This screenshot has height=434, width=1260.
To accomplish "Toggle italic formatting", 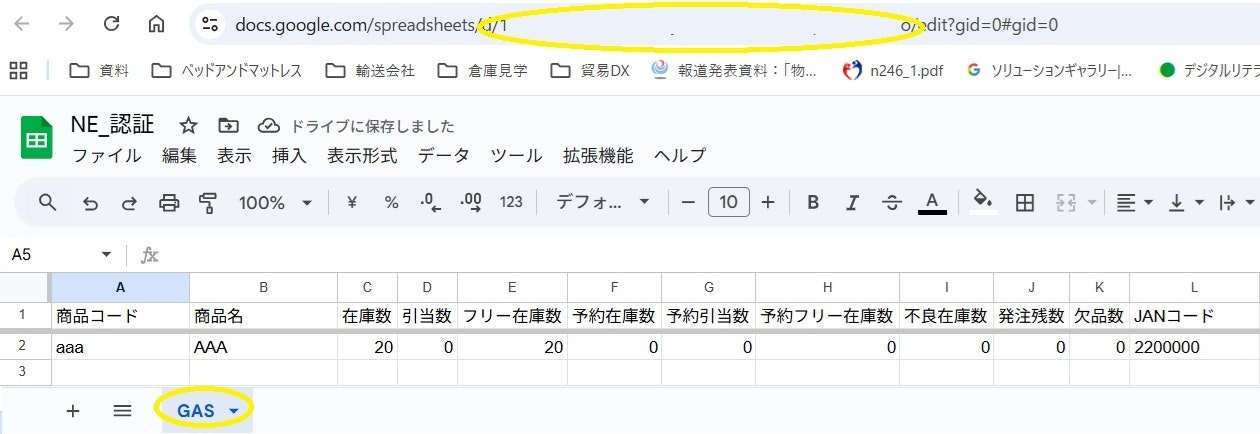I will click(852, 202).
